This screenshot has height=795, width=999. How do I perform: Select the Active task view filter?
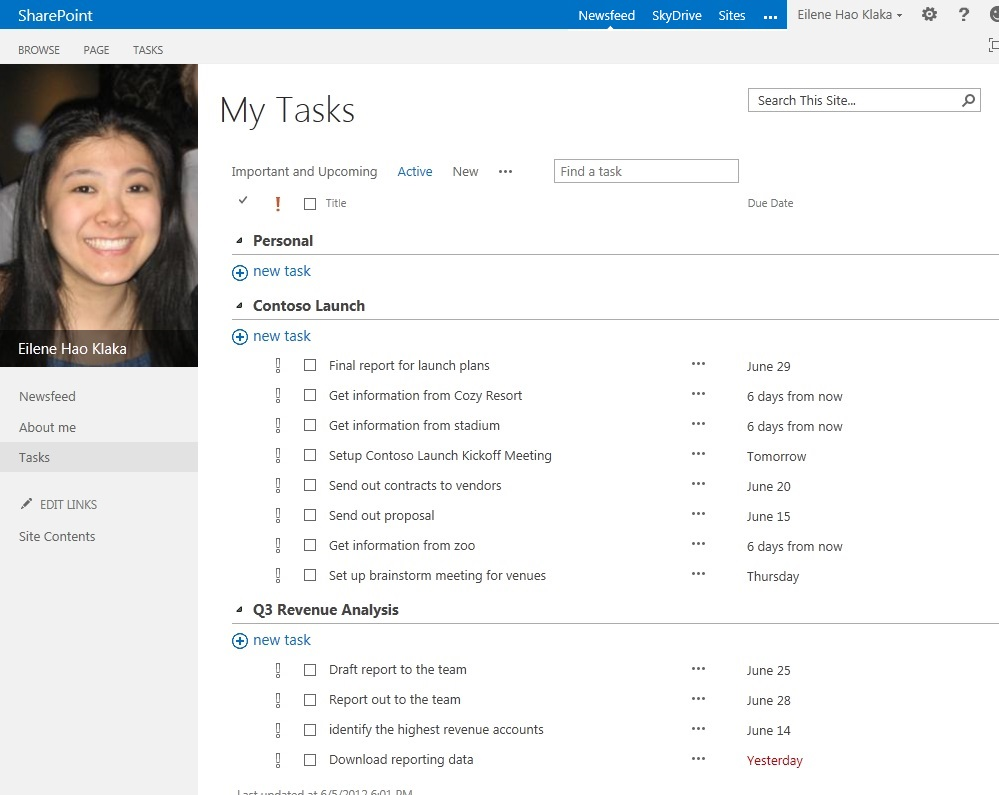pos(414,171)
